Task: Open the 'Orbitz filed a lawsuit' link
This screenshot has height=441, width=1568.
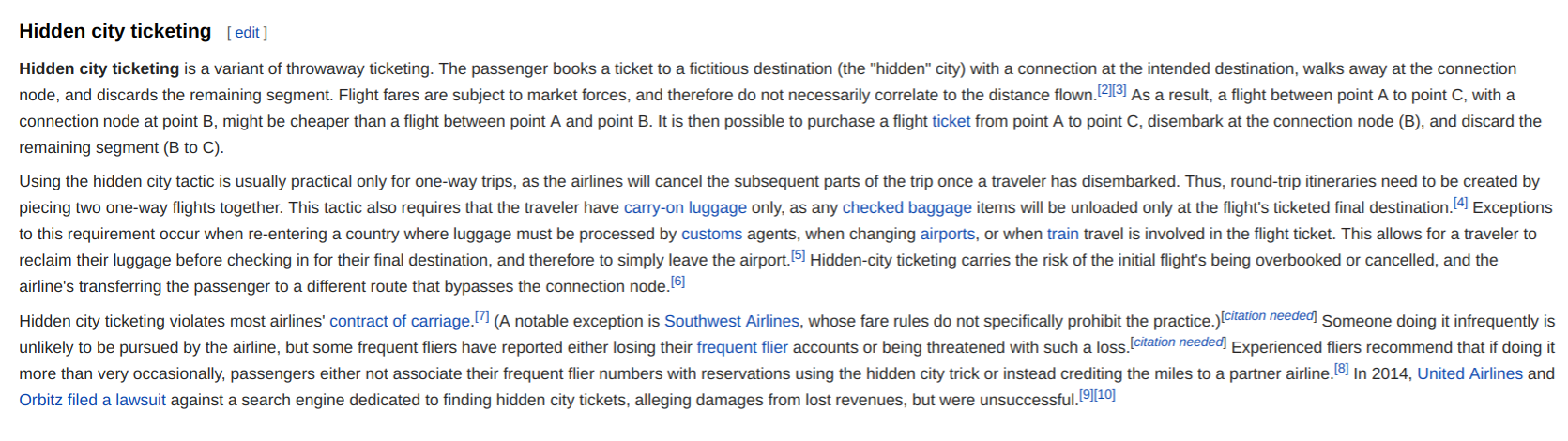Action: click(92, 400)
